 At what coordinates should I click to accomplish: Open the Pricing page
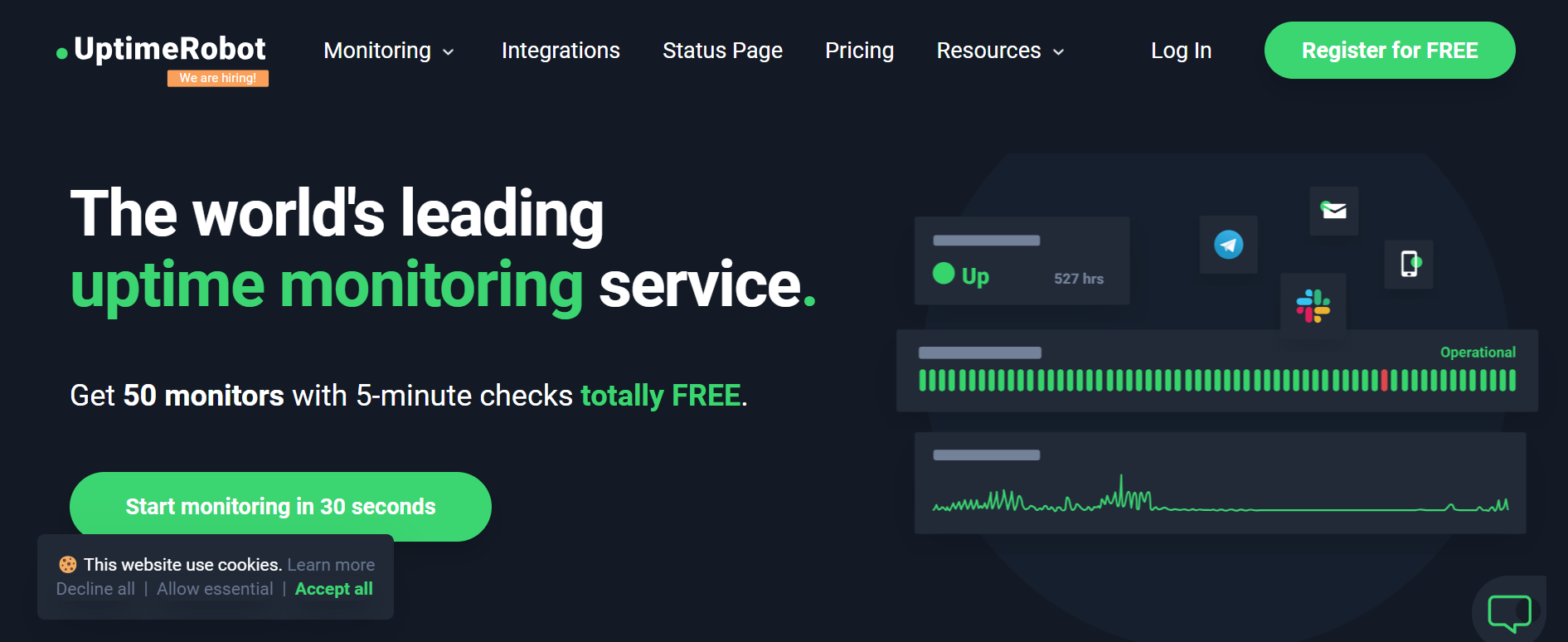tap(859, 51)
